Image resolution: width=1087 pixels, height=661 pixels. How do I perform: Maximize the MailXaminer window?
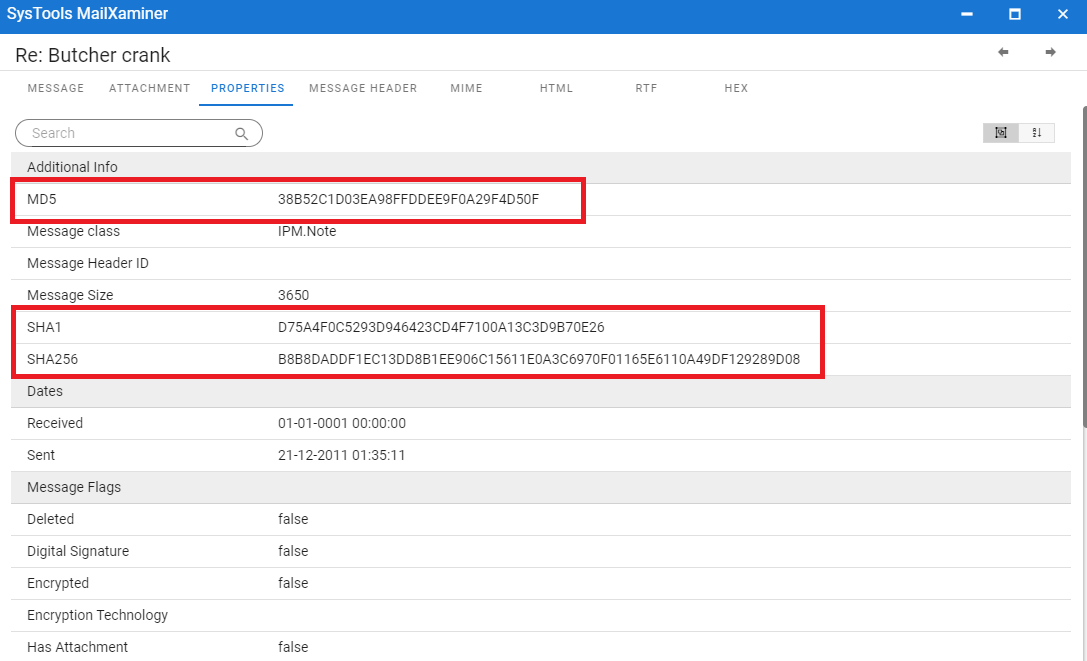1015,14
